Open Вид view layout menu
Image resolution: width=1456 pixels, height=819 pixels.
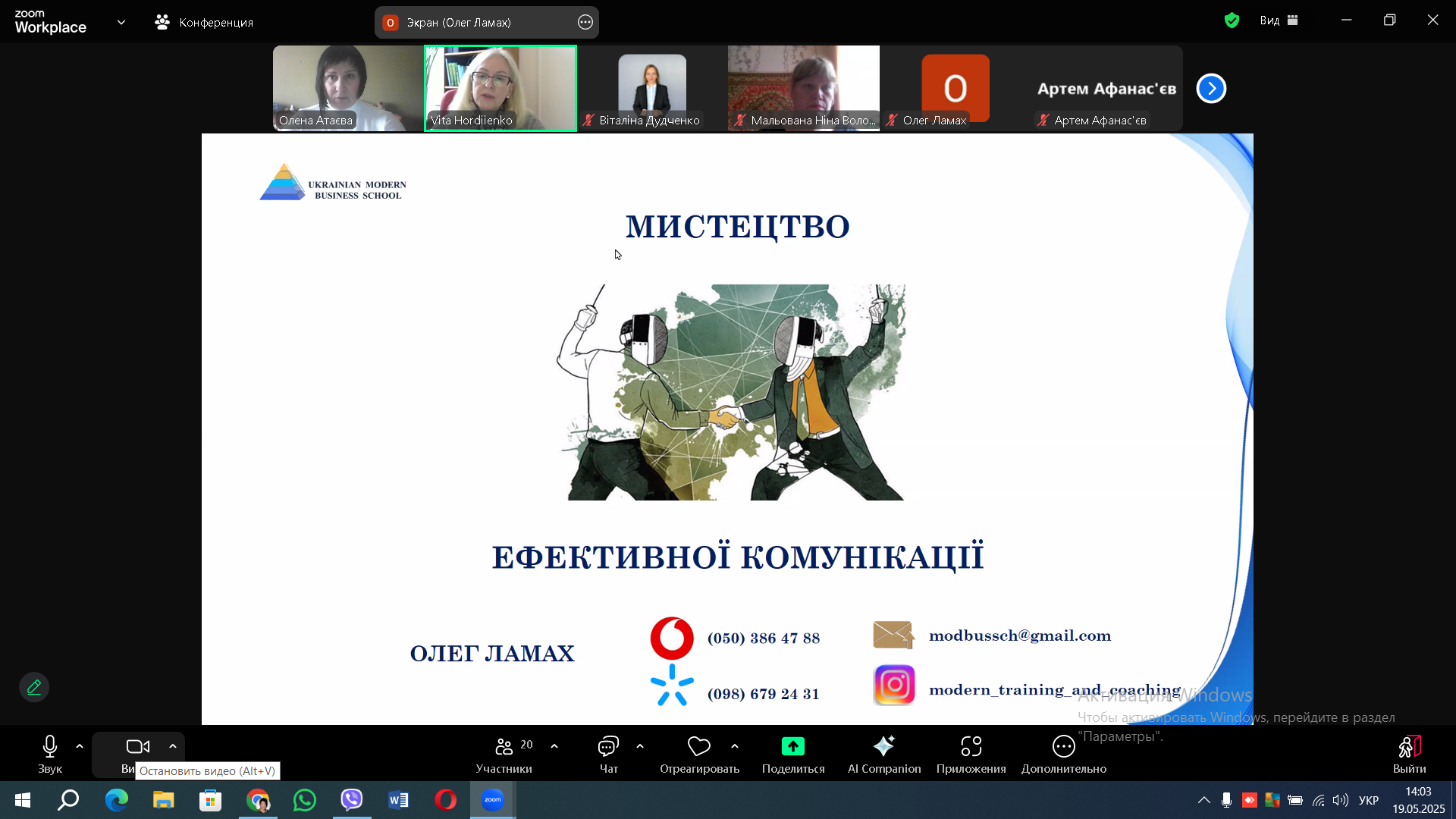[1279, 20]
